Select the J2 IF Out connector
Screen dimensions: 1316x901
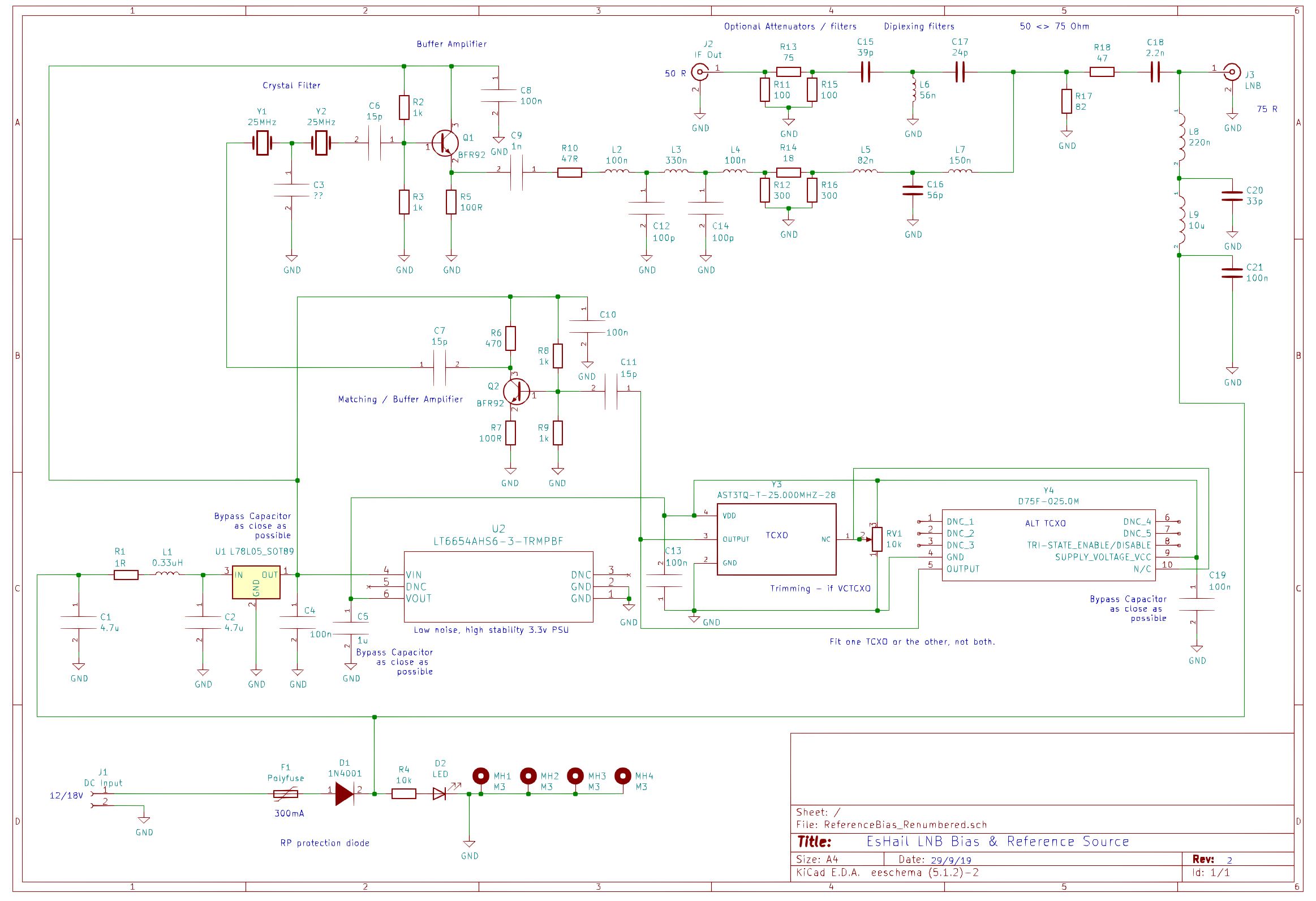pos(700,72)
